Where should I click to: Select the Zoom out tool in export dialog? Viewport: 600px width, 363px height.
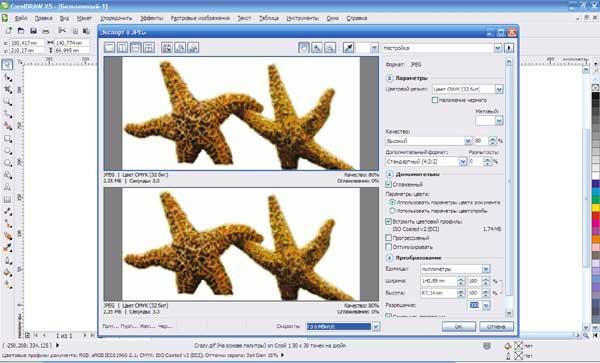click(x=330, y=47)
